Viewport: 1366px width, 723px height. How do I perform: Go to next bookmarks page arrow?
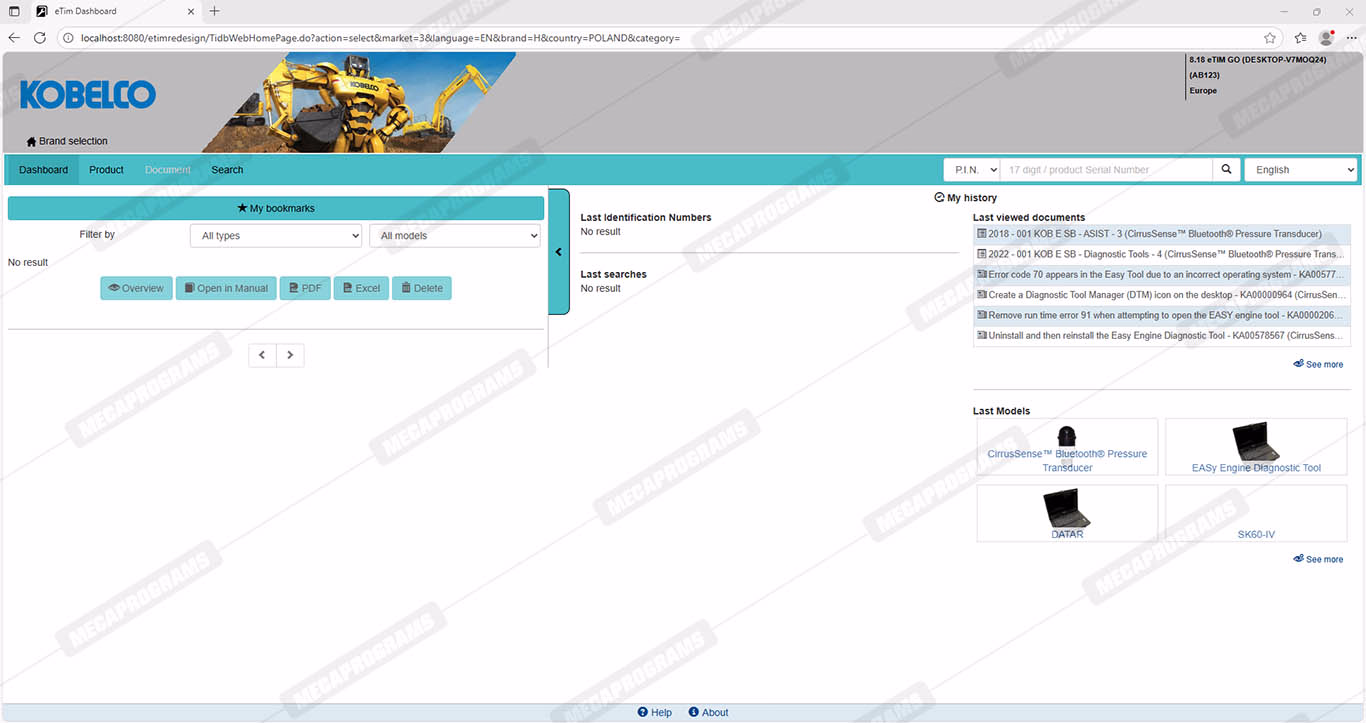point(290,355)
